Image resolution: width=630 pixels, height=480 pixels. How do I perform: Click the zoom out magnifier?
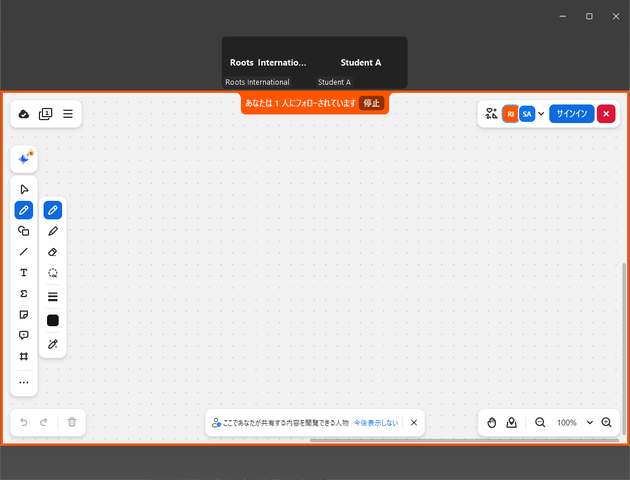pyautogui.click(x=540, y=423)
